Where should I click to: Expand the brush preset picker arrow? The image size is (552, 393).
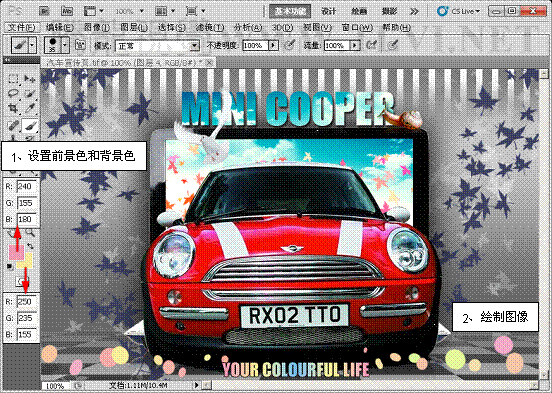click(x=65, y=45)
